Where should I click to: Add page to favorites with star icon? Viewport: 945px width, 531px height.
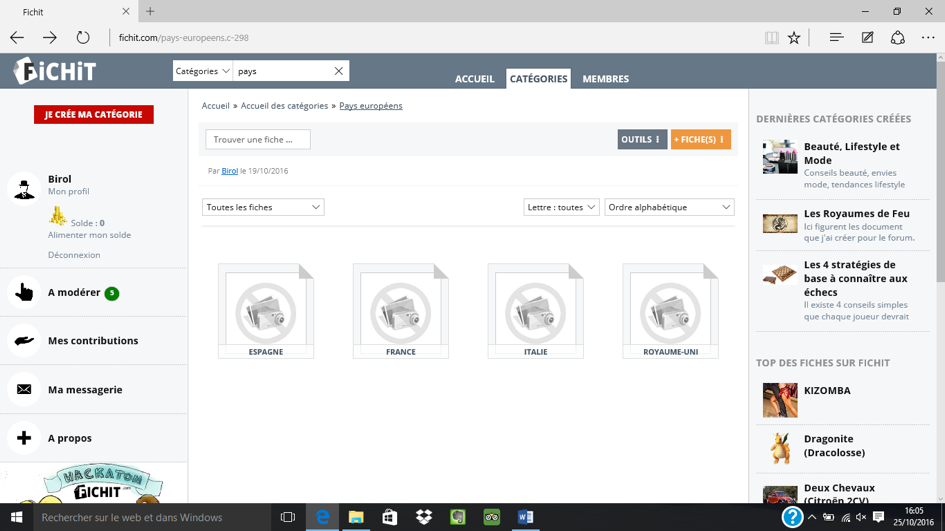pyautogui.click(x=794, y=38)
